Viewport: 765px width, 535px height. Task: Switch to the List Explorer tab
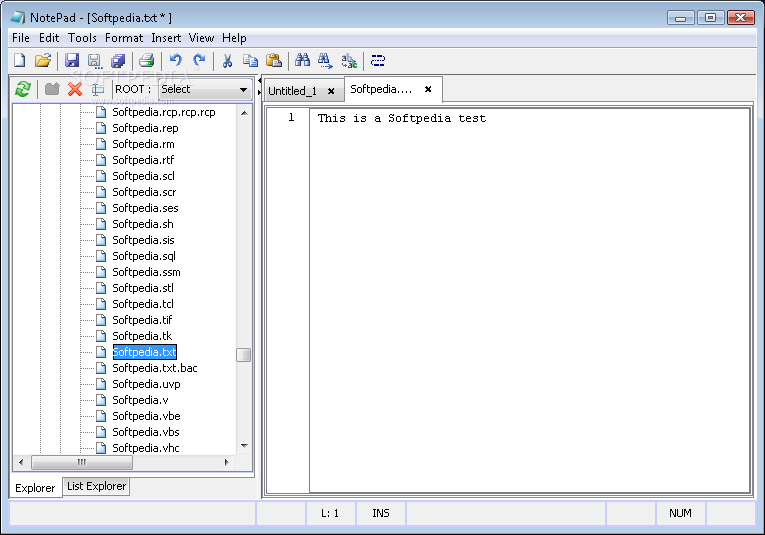[97, 486]
